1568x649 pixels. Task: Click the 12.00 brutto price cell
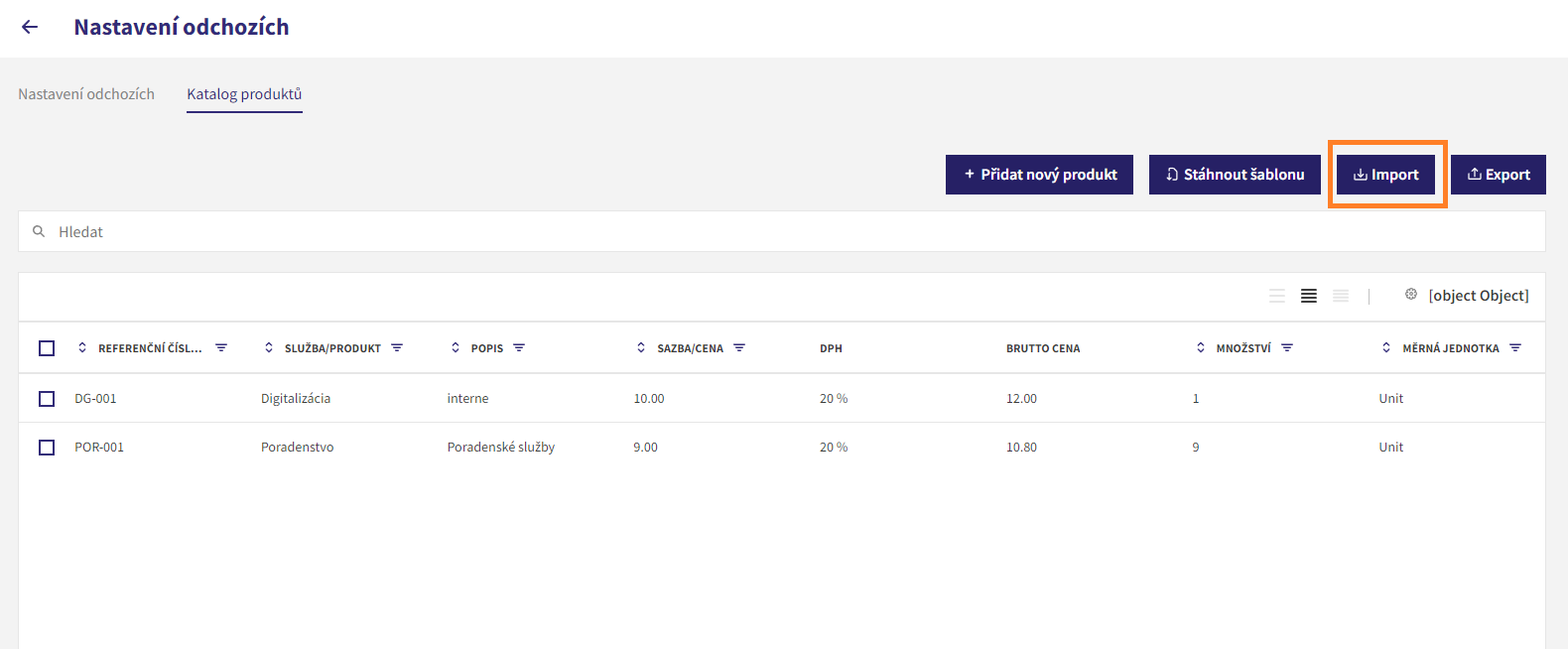tap(1021, 398)
